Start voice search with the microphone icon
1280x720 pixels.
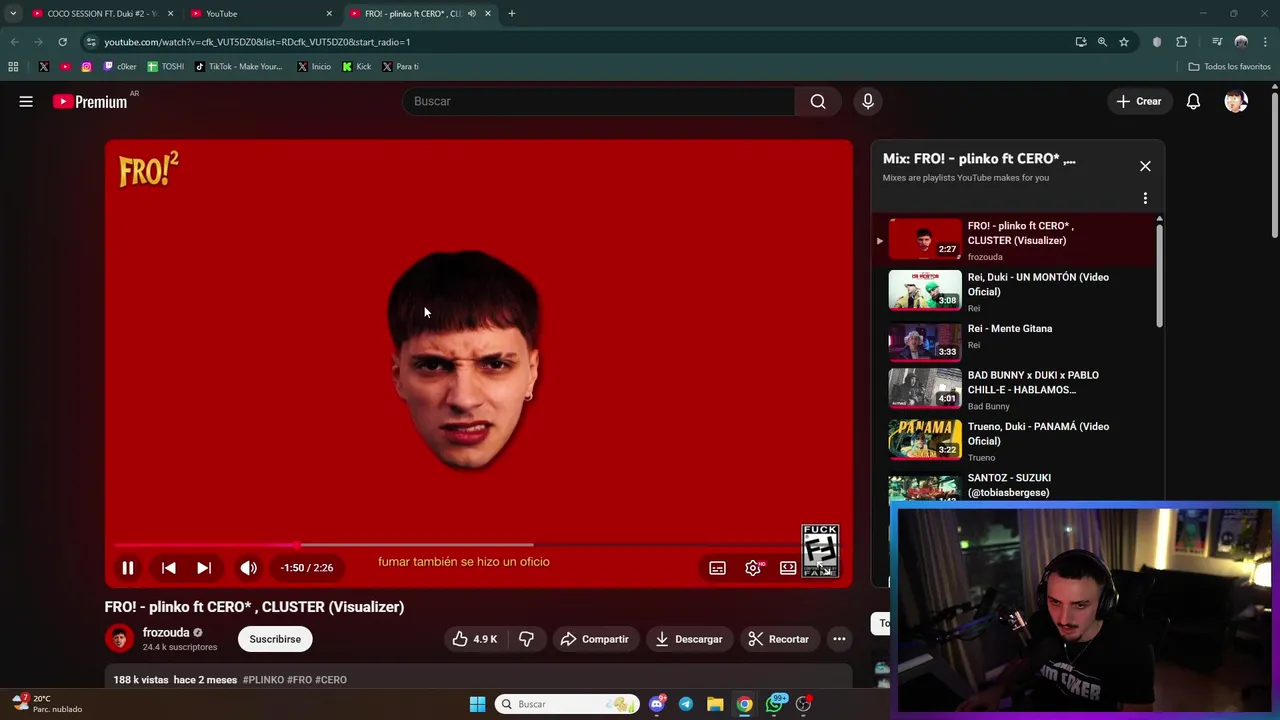pyautogui.click(x=868, y=101)
